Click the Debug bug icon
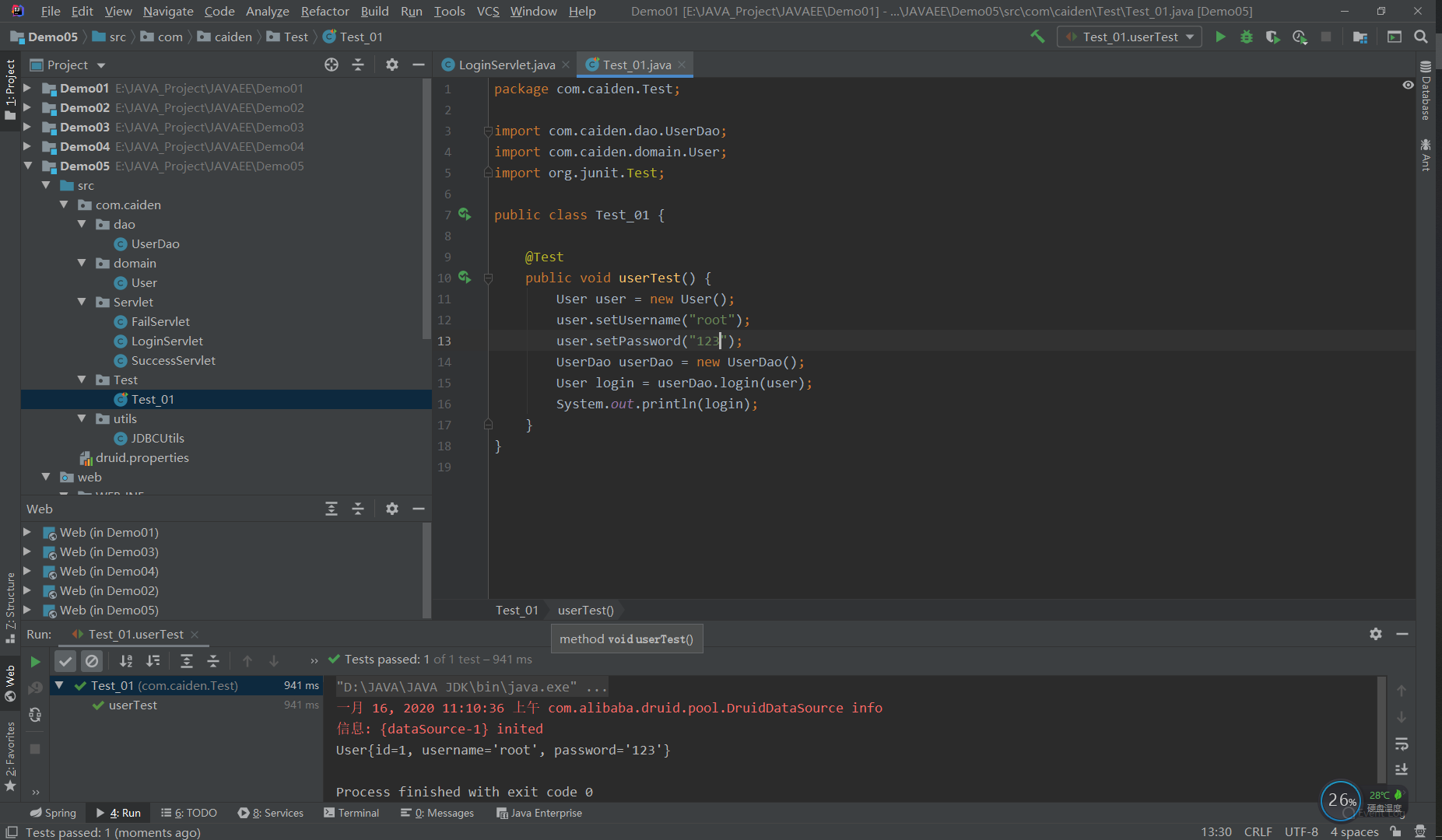This screenshot has height=840, width=1442. pos(1247,37)
